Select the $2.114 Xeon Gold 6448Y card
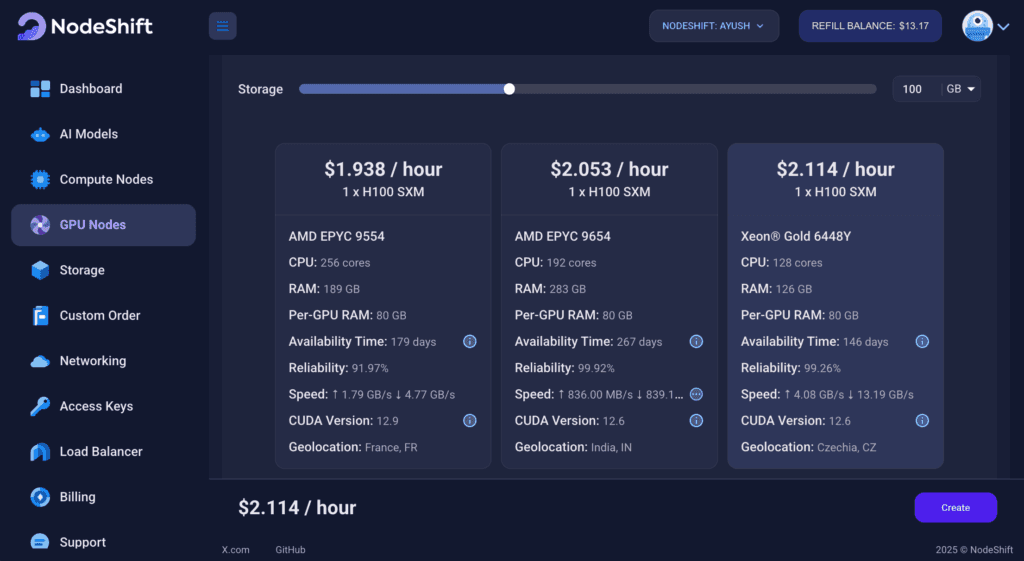Image resolution: width=1024 pixels, height=561 pixels. click(835, 305)
